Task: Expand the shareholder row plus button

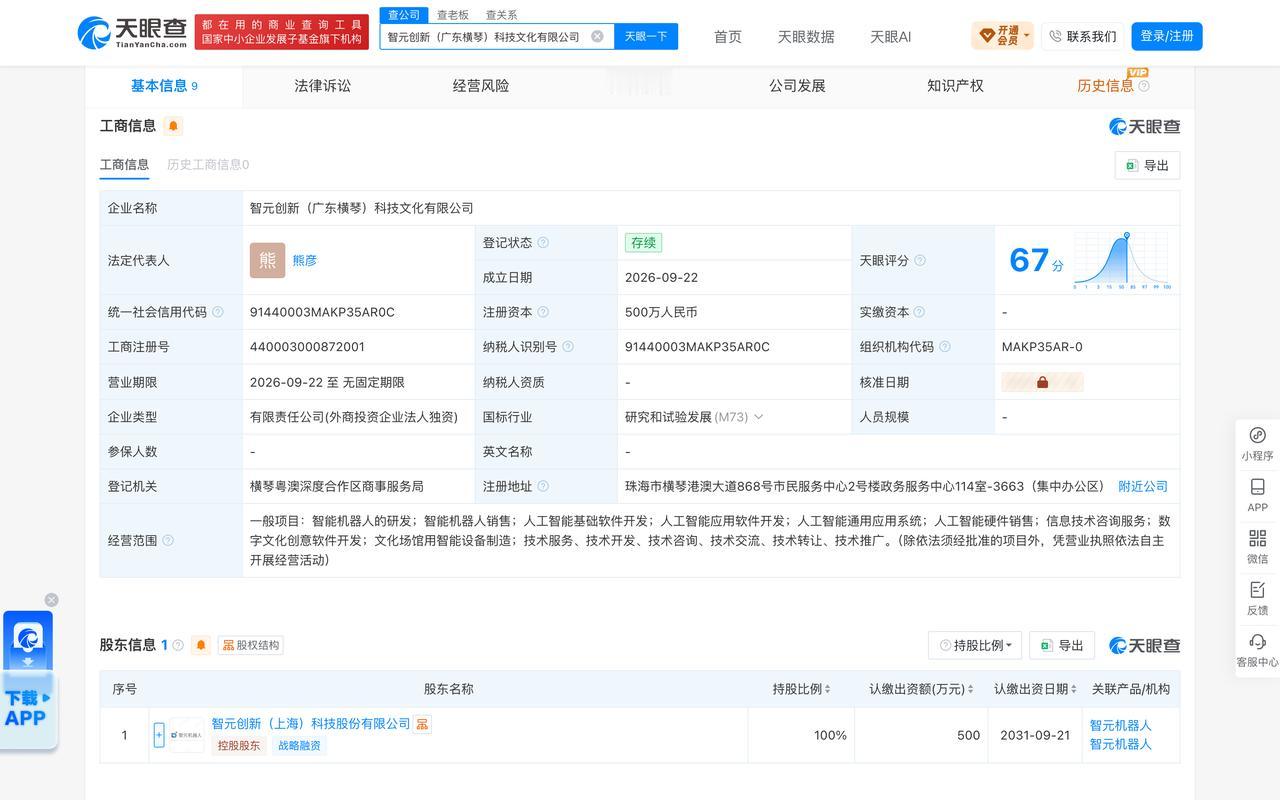Action: (158, 735)
